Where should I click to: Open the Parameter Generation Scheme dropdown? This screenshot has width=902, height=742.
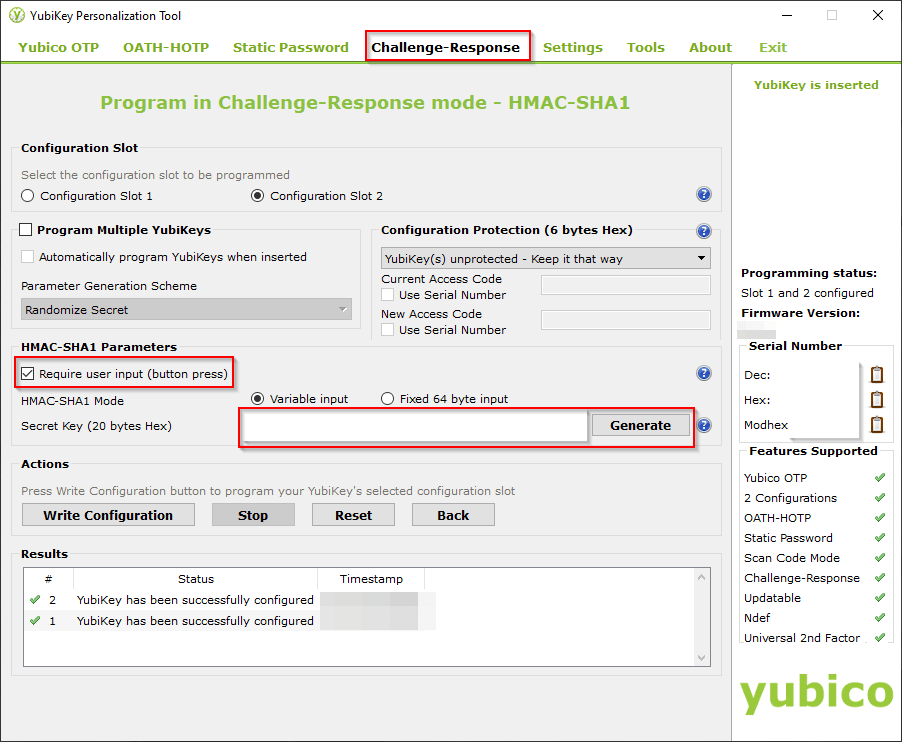[186, 310]
